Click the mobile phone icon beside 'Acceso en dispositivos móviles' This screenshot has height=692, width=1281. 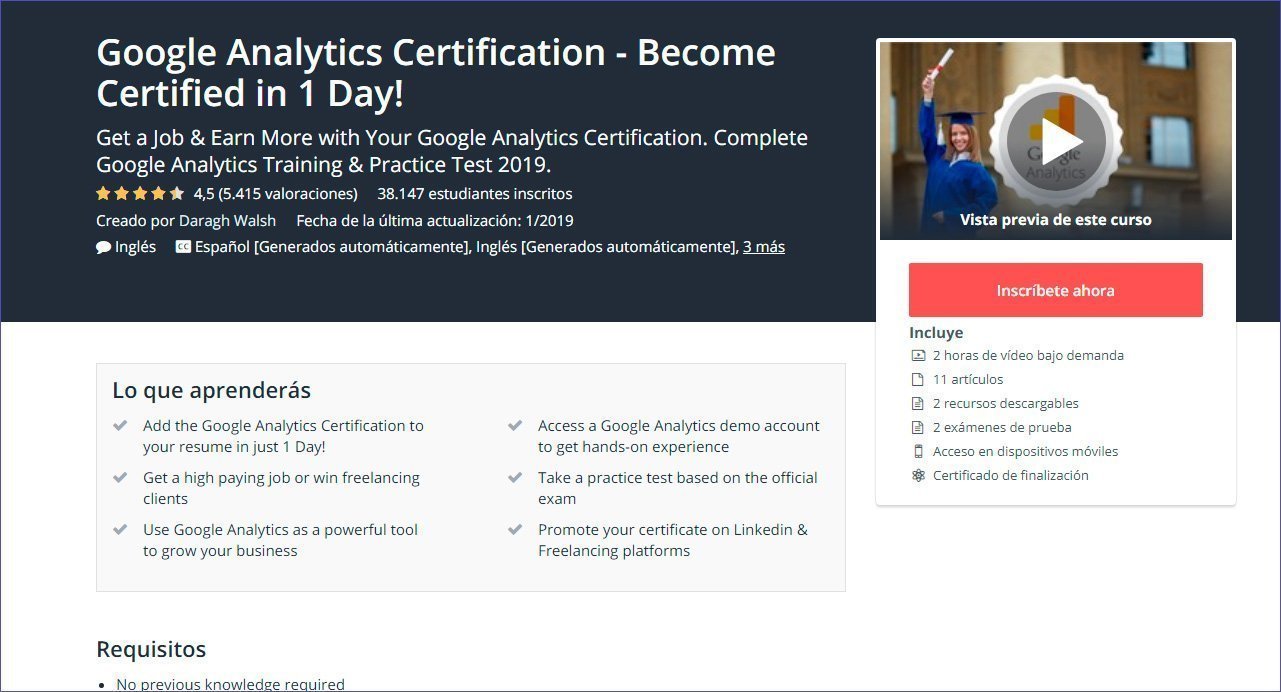(918, 451)
